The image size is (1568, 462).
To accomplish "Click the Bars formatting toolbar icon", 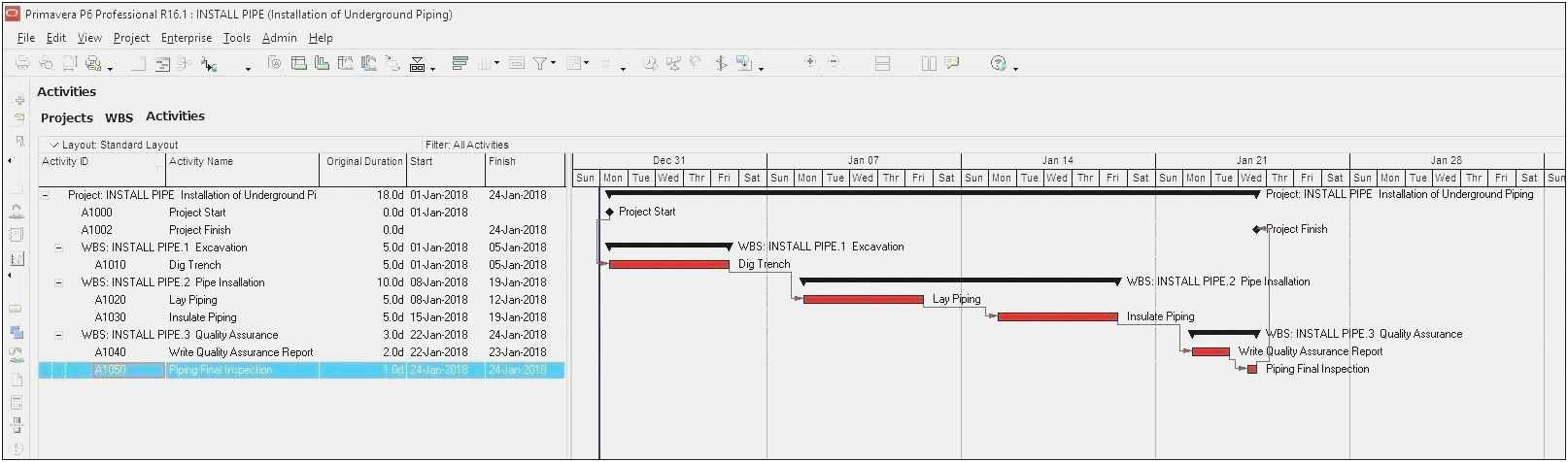I will point(460,63).
